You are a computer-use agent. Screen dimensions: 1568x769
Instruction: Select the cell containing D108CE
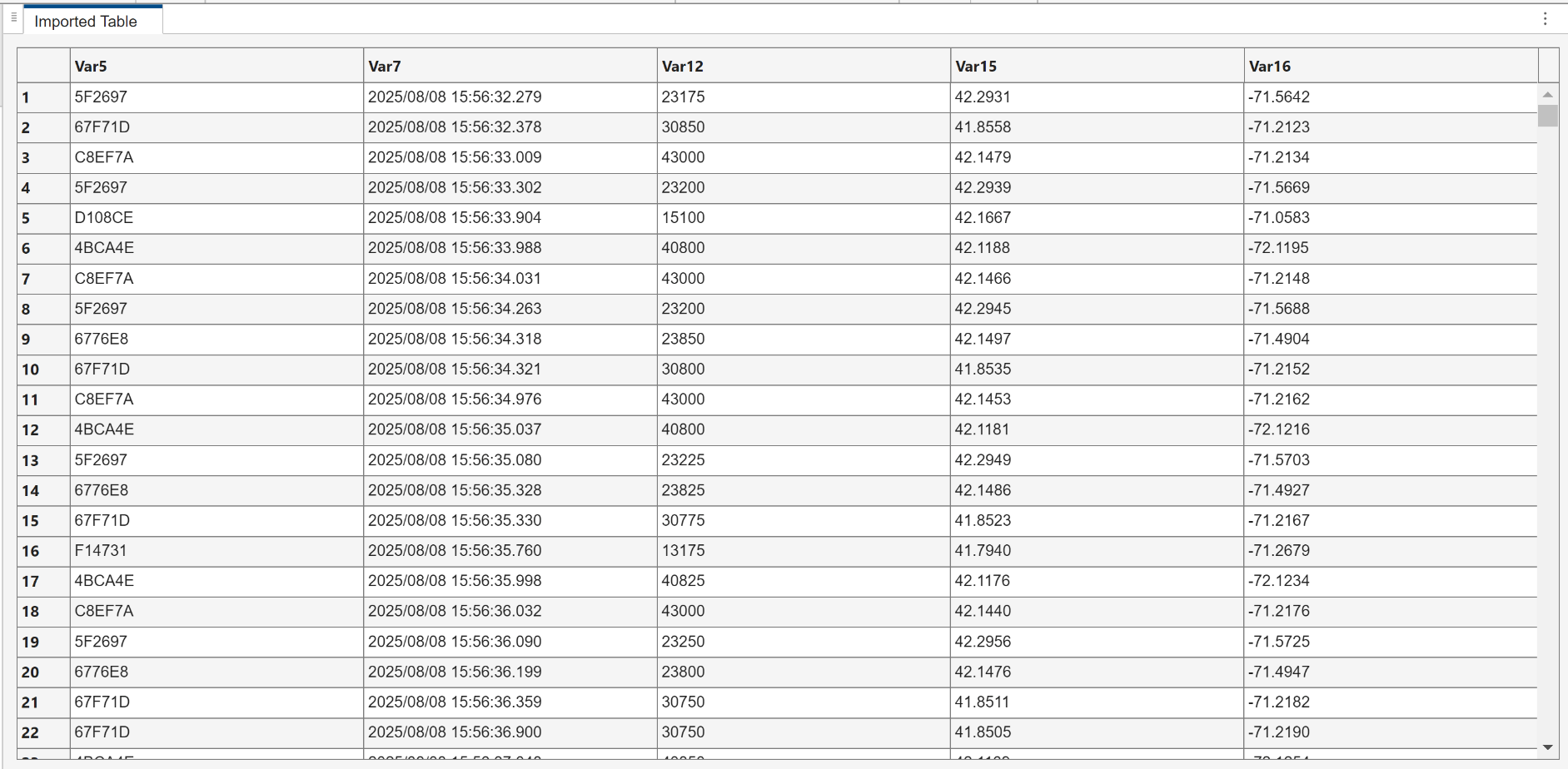pyautogui.click(x=217, y=218)
